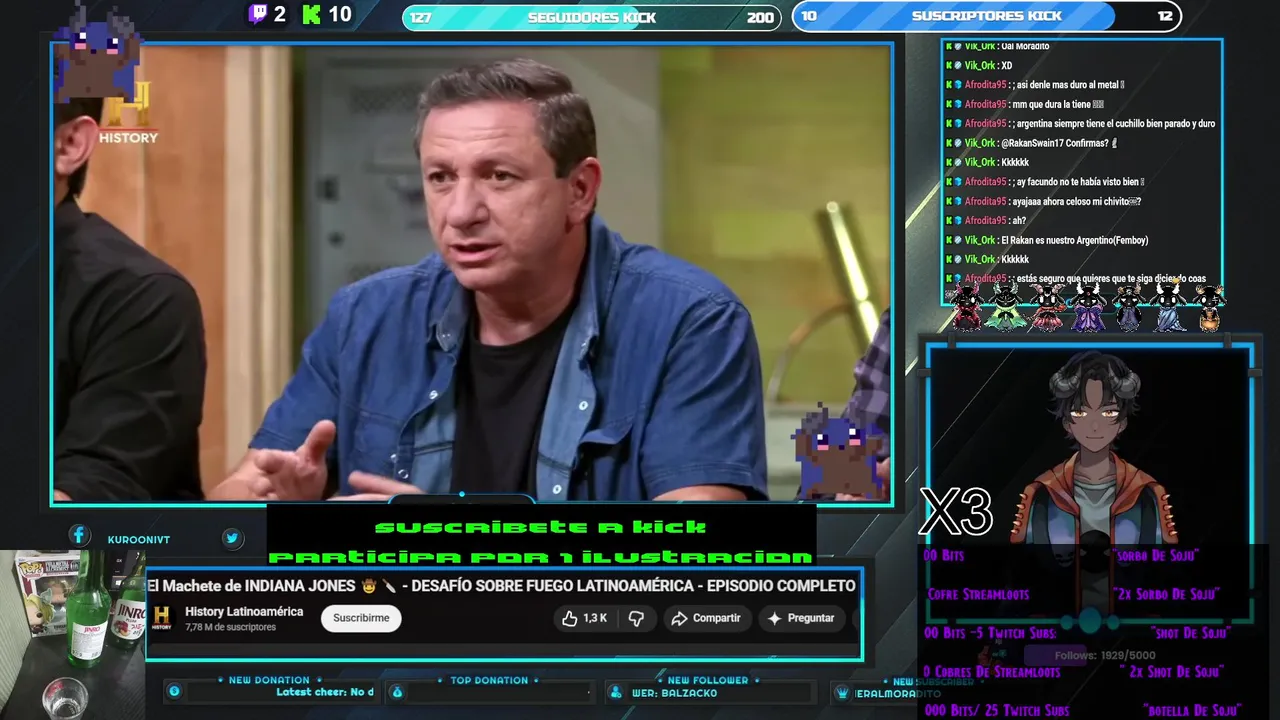Image resolution: width=1280 pixels, height=720 pixels.
Task: Click the SEGUIDORES KICK progress bar
Action: coord(592,17)
